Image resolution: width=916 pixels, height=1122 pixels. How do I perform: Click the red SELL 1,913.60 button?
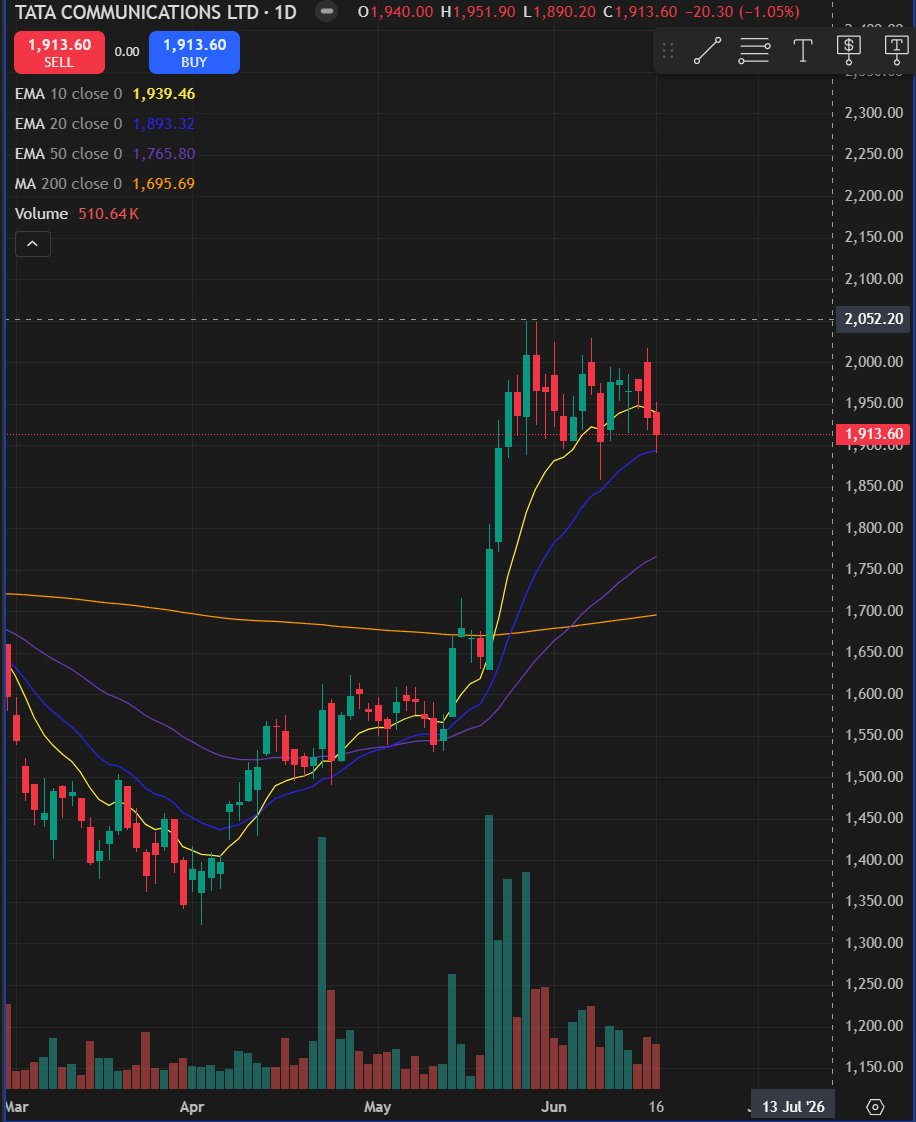(x=59, y=52)
